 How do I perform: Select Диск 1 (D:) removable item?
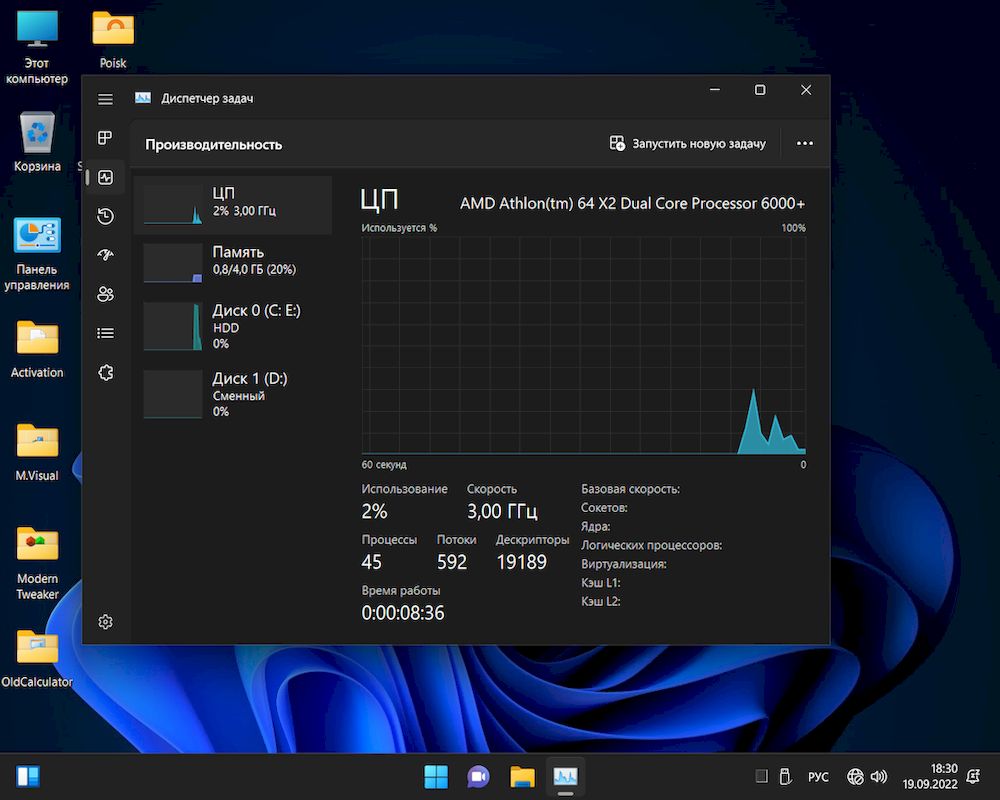(236, 394)
